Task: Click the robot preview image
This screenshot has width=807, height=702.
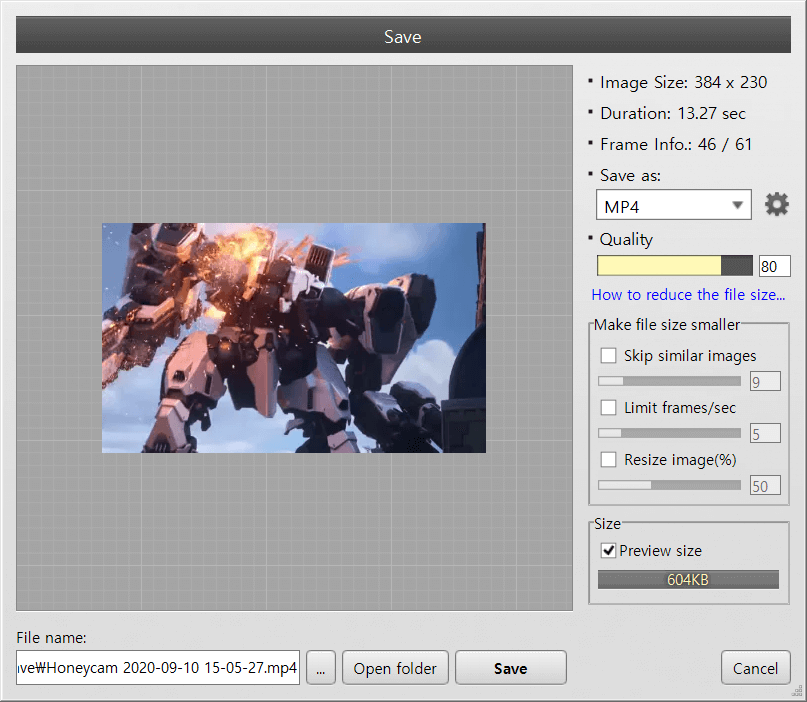Action: 293,338
